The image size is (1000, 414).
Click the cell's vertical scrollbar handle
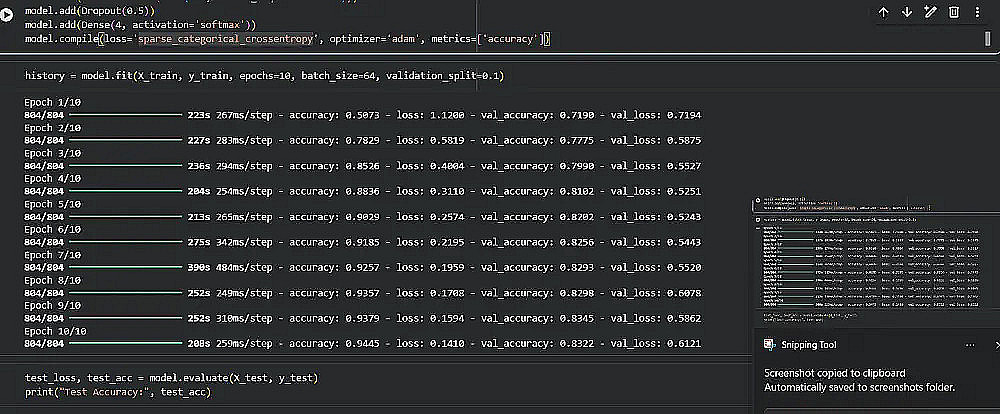pyautogui.click(x=986, y=38)
